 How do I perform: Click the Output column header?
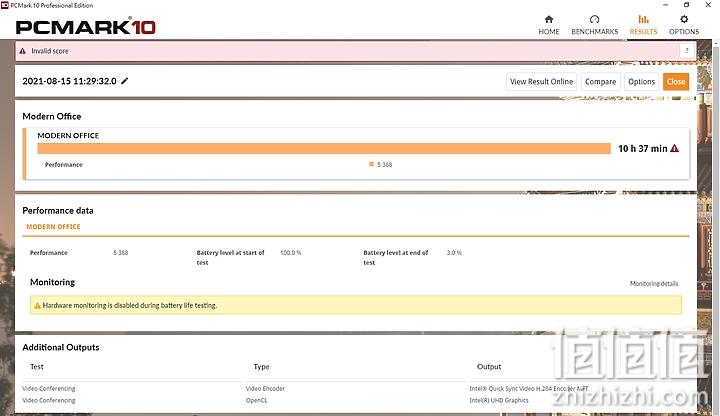(x=489, y=366)
